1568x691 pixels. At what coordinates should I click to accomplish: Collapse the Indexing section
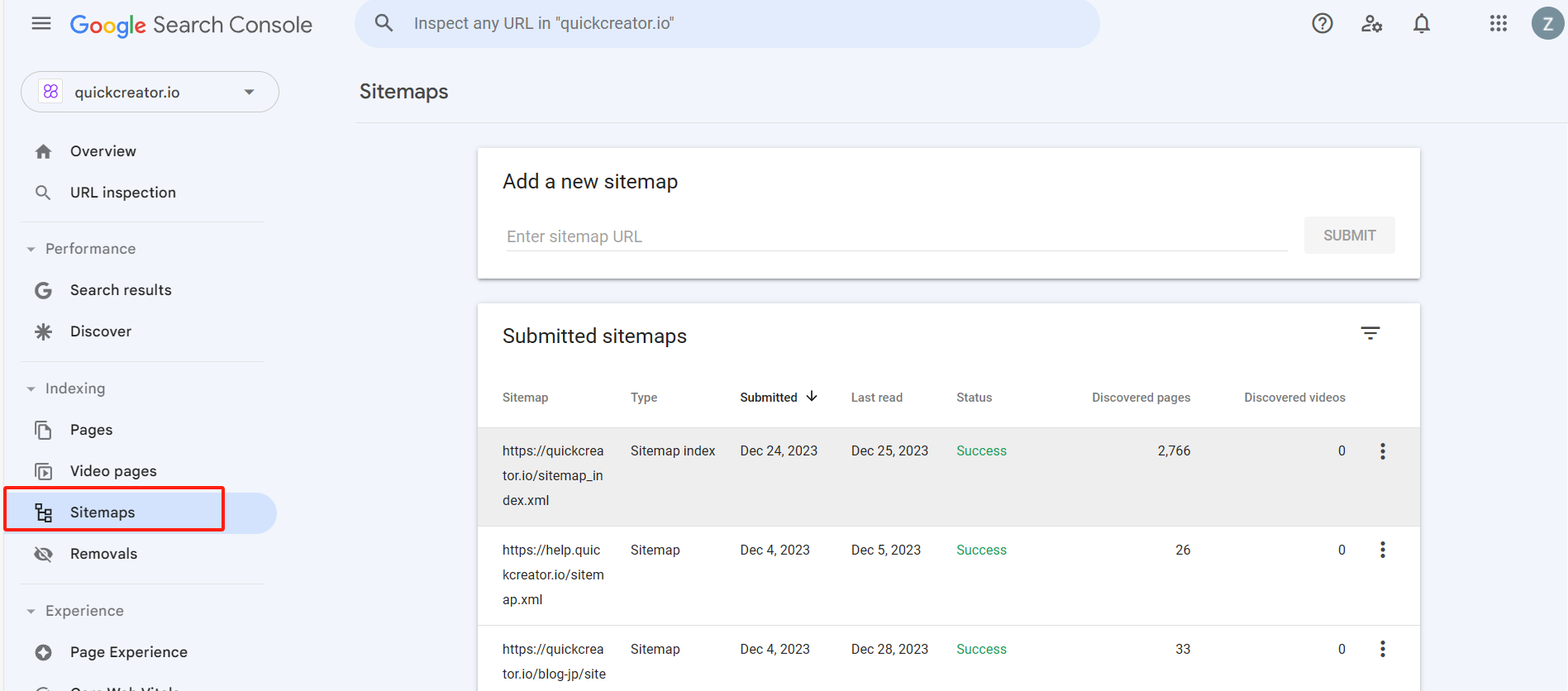[31, 388]
